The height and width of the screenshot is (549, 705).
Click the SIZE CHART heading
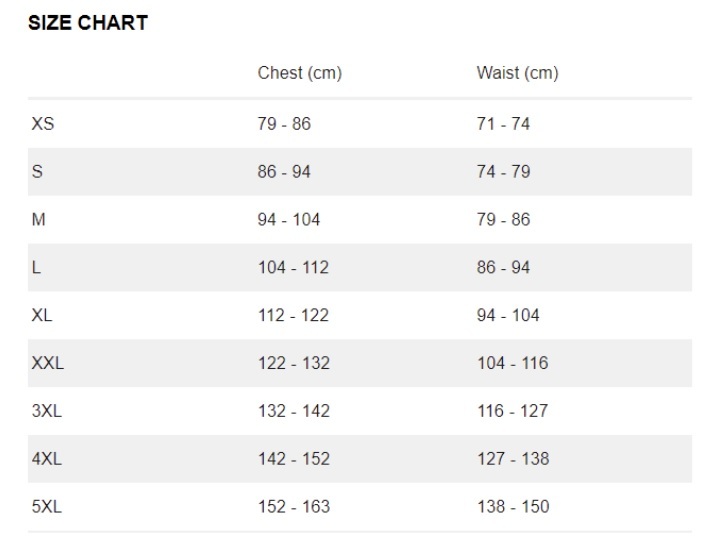point(88,23)
